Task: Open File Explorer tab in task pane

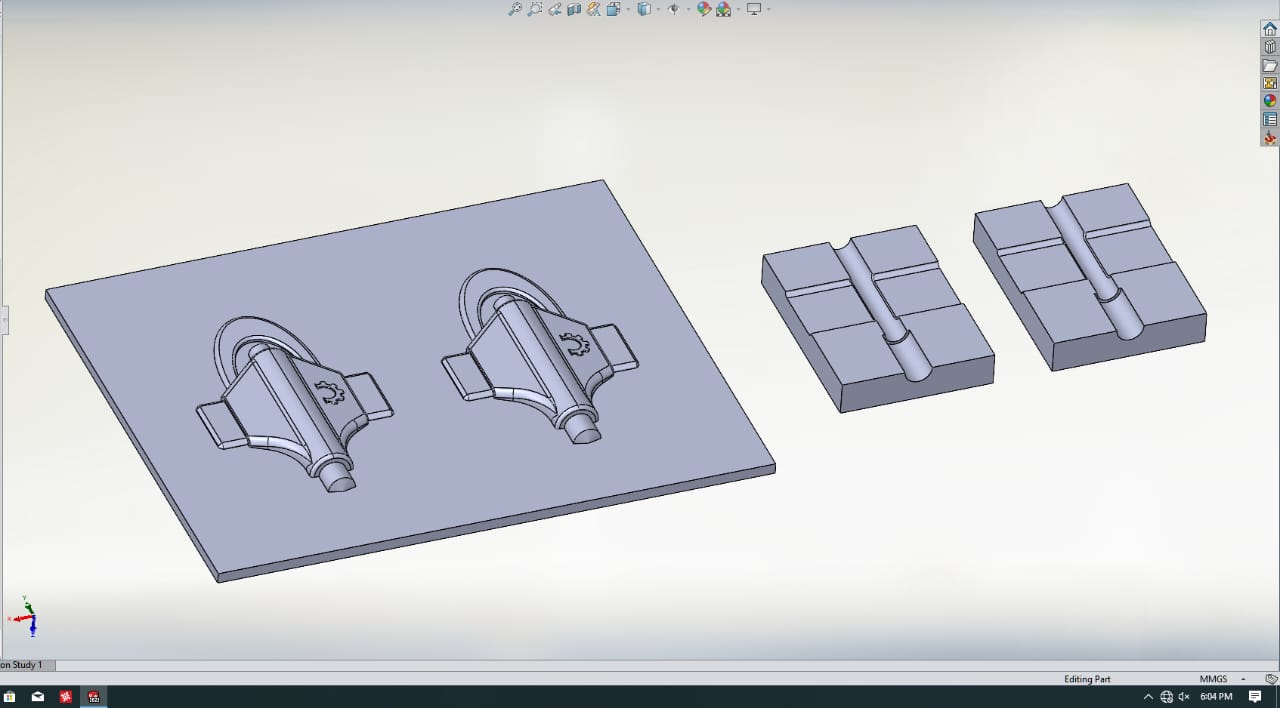Action: 1270,65
